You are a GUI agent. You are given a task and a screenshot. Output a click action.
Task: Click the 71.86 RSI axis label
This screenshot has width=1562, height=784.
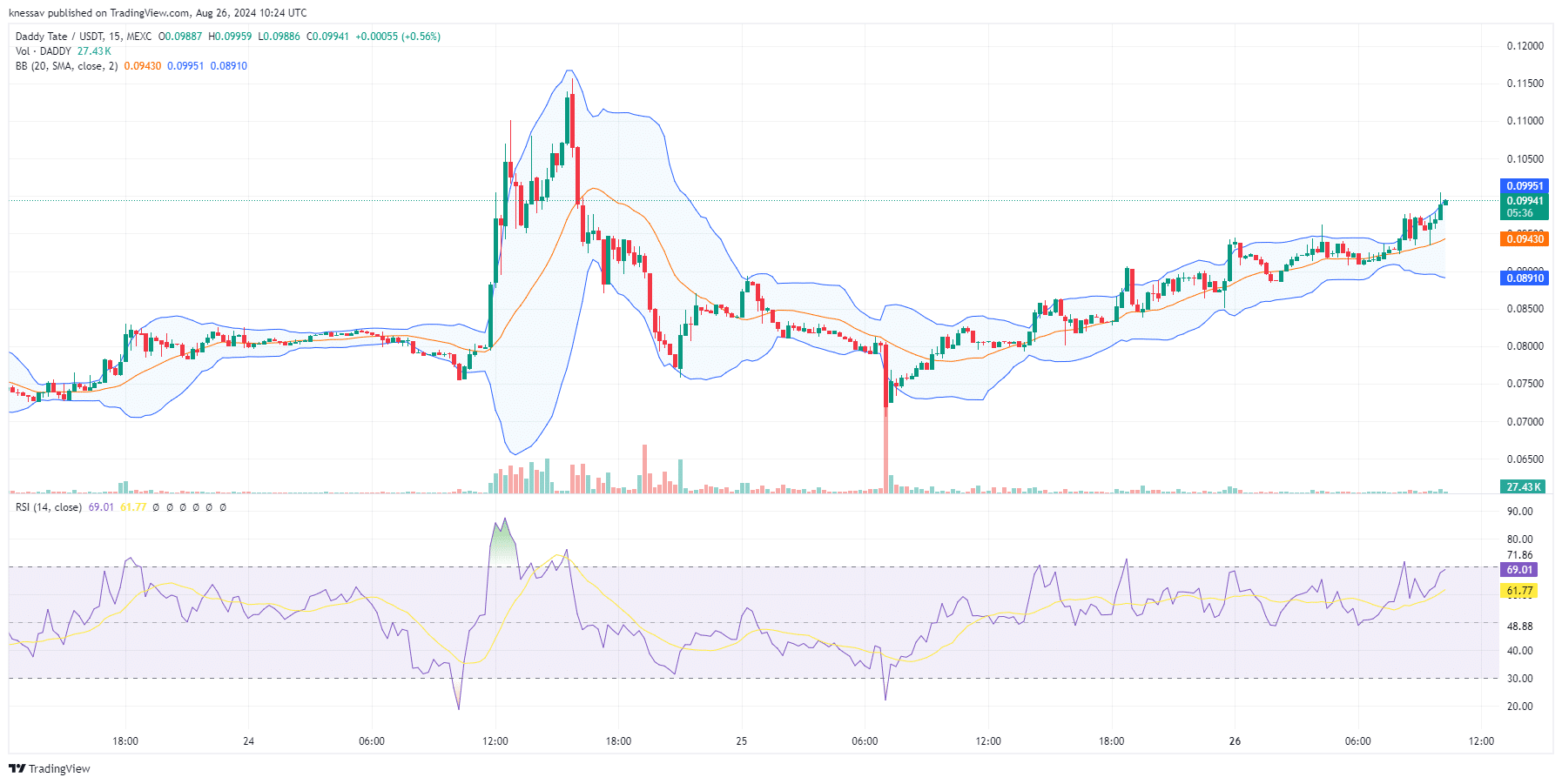coord(1520,555)
